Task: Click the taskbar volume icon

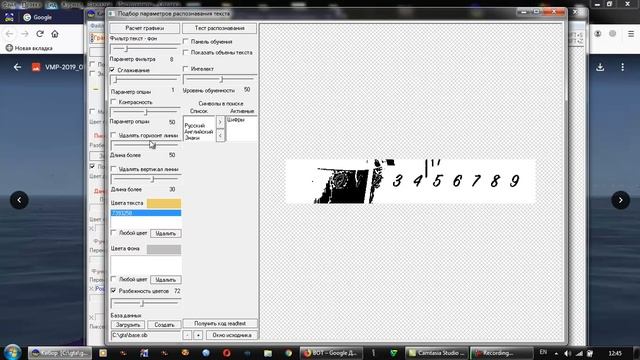Action: pyautogui.click(x=567, y=353)
